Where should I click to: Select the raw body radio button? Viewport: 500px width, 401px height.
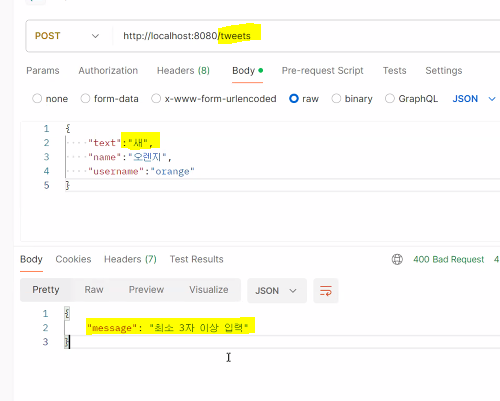click(294, 99)
